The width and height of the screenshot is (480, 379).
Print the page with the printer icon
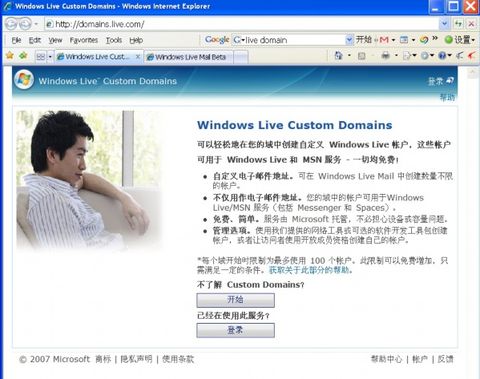click(386, 56)
